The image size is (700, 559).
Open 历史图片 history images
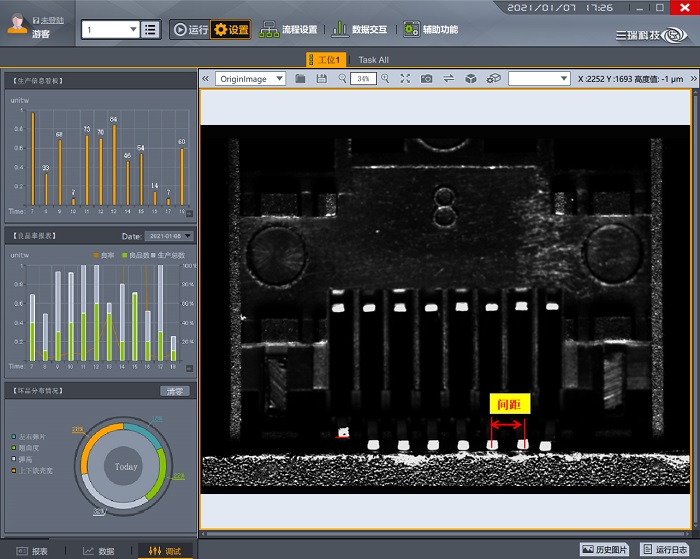click(607, 549)
